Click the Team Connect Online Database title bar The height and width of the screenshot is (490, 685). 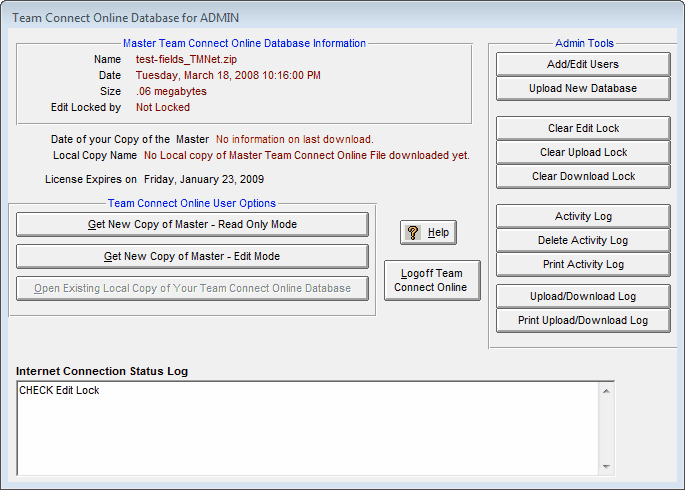point(300,17)
